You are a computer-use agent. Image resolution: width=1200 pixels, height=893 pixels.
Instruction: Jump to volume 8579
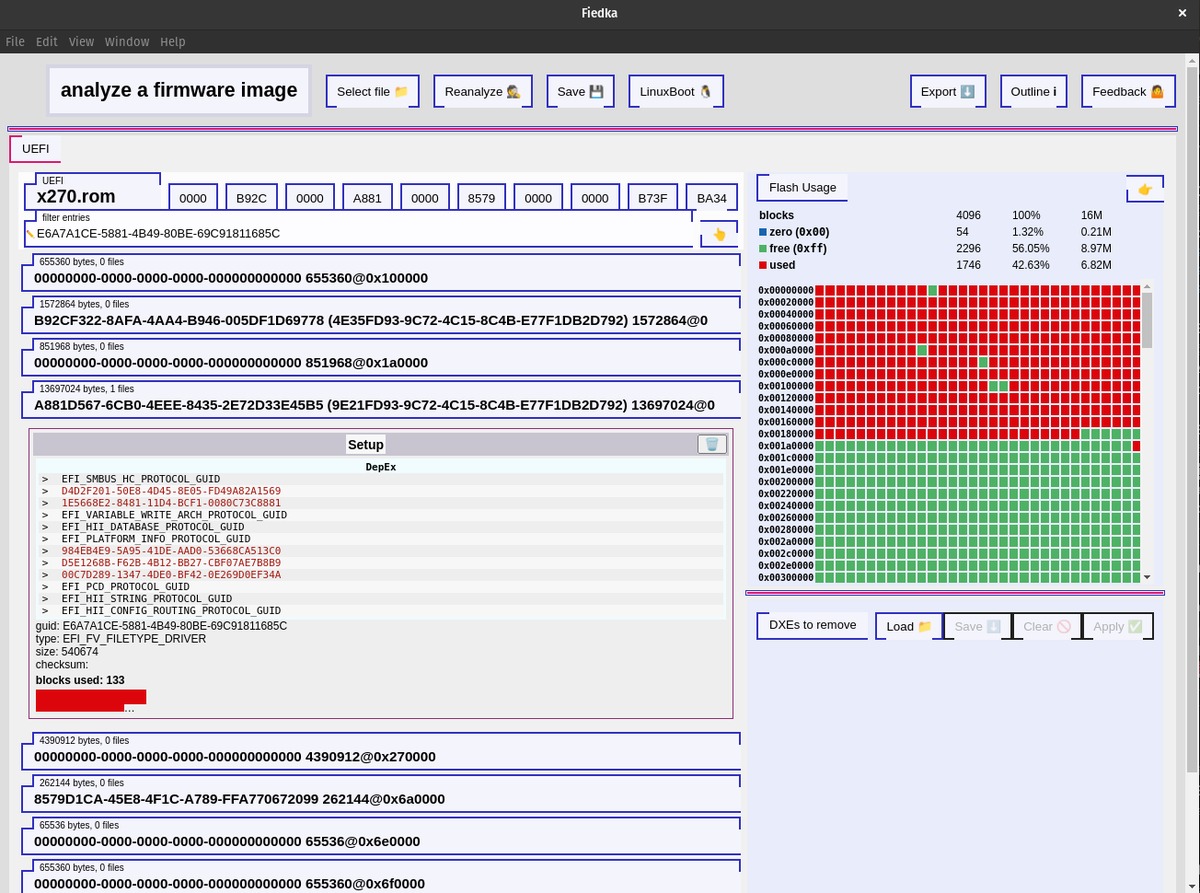pyautogui.click(x=481, y=198)
